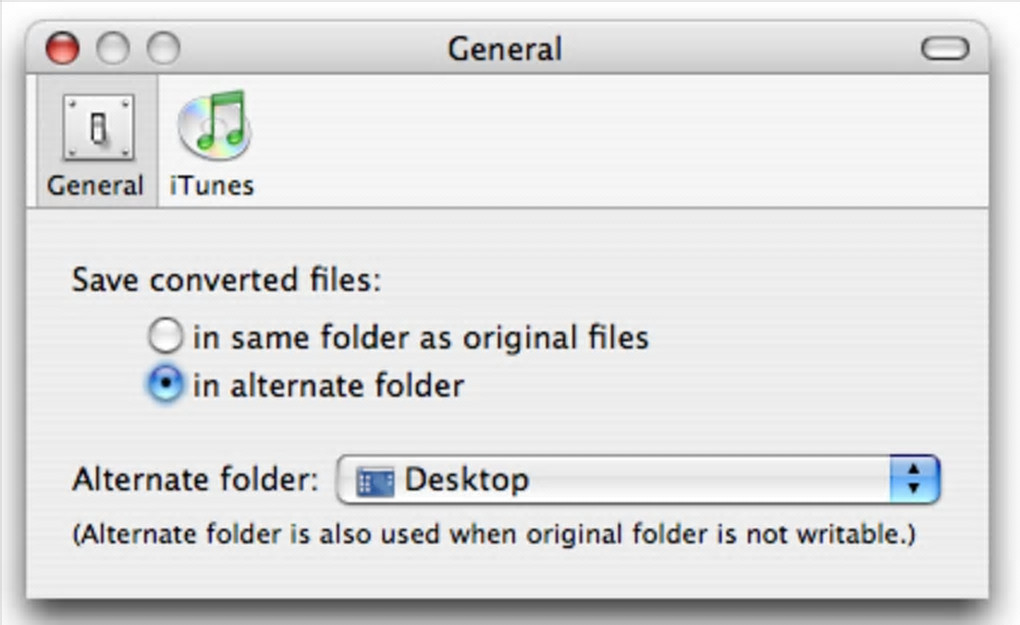Open iTunes preferences via the CD icon

point(213,124)
